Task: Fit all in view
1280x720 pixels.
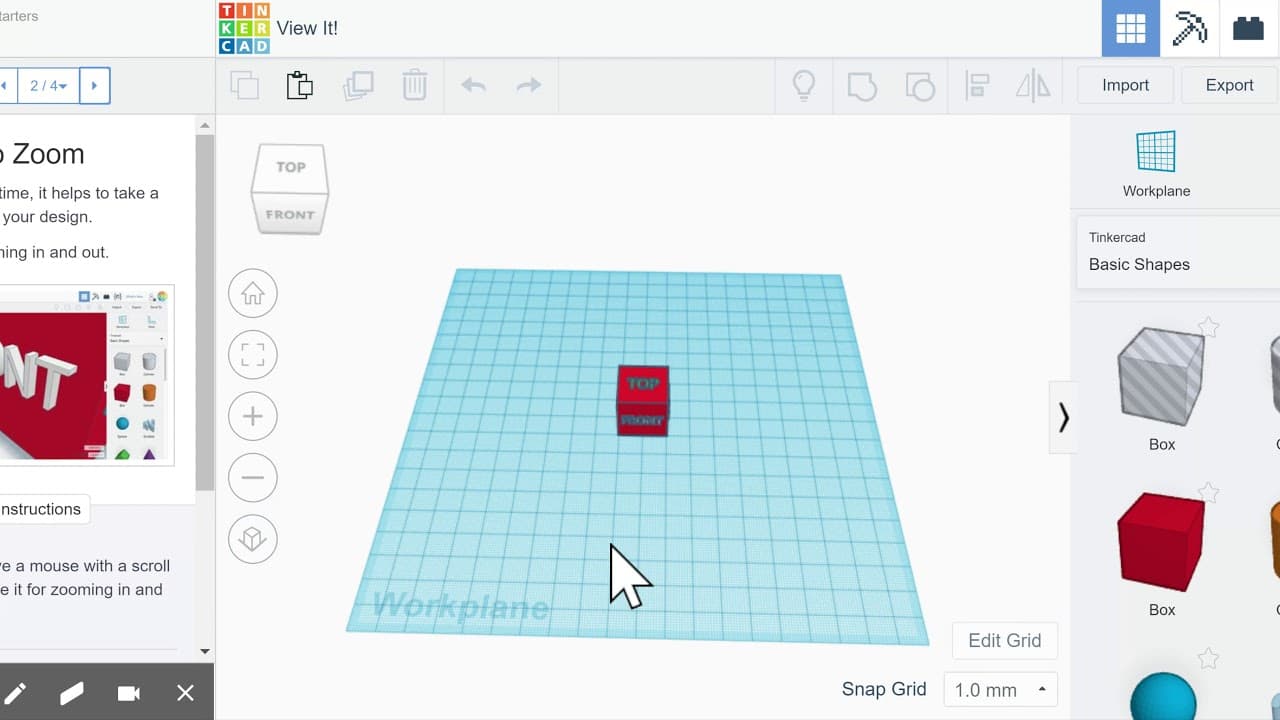Action: tap(253, 355)
